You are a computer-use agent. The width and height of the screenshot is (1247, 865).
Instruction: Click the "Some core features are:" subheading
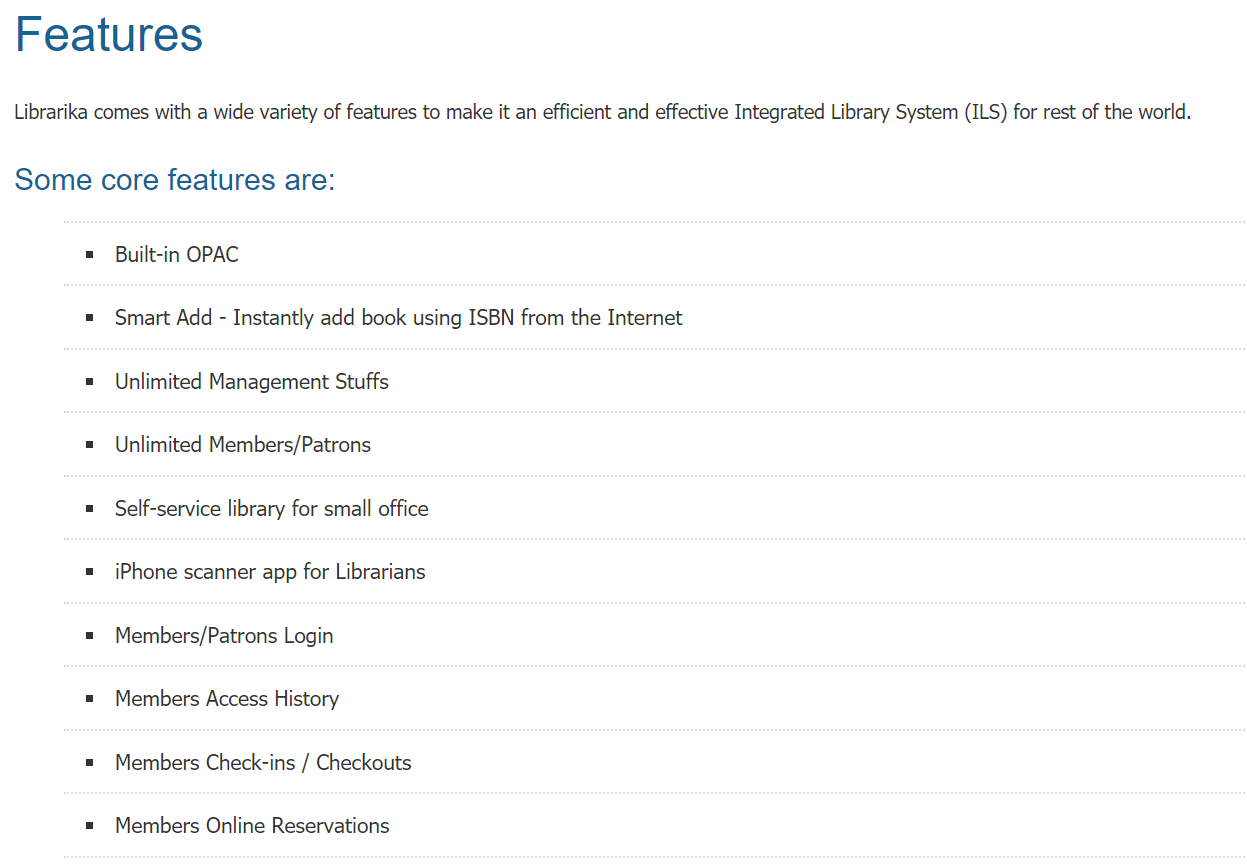[175, 180]
